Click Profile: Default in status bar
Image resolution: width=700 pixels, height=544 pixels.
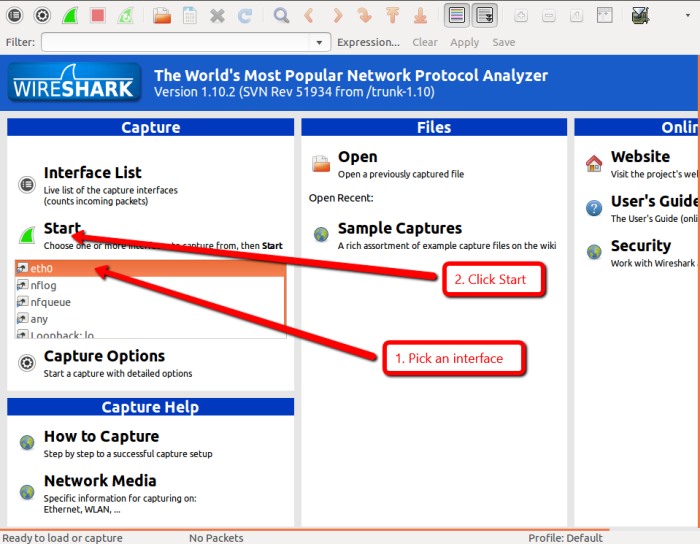(565, 538)
